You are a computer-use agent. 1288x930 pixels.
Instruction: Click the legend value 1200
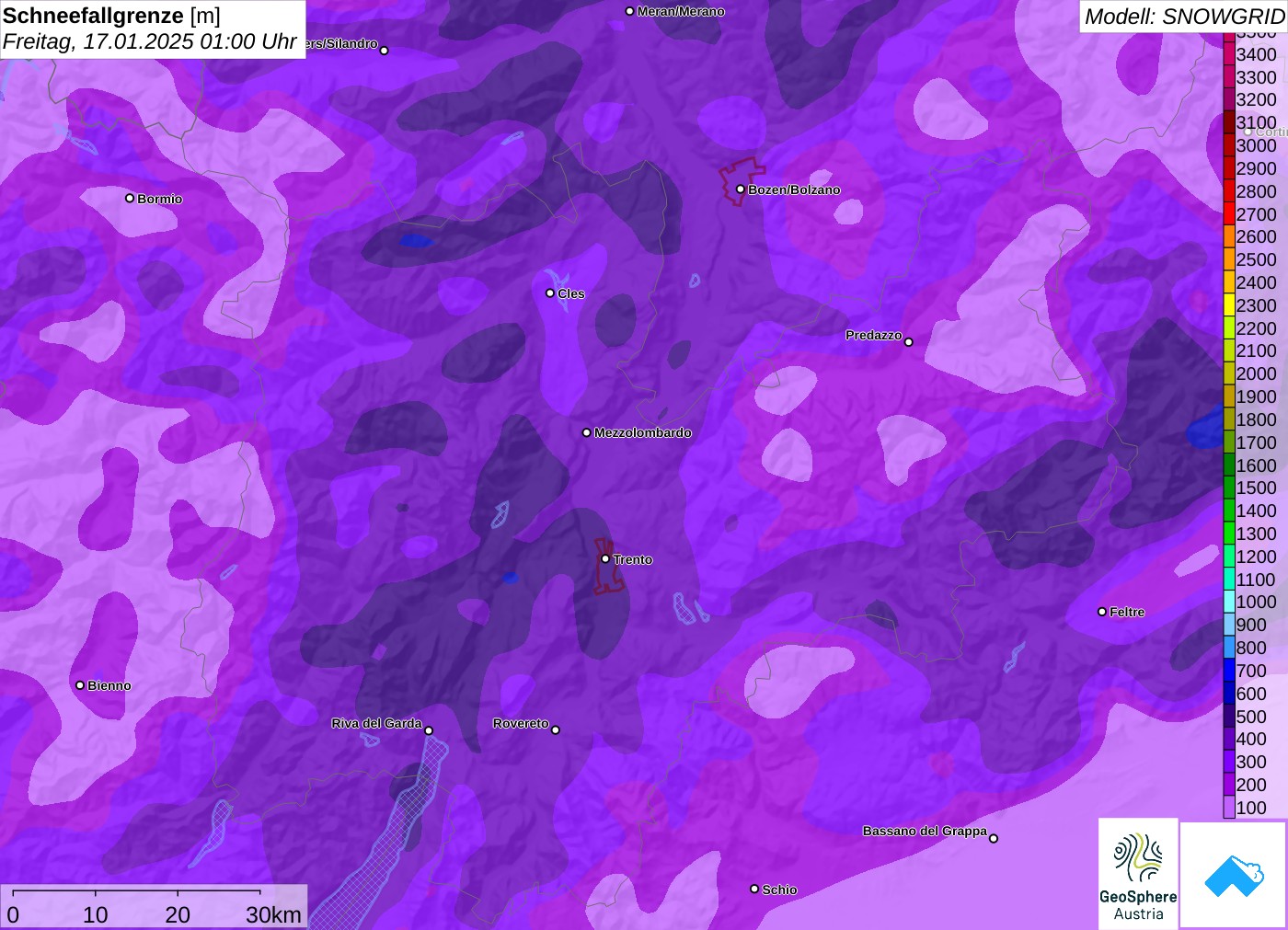pyautogui.click(x=1257, y=557)
